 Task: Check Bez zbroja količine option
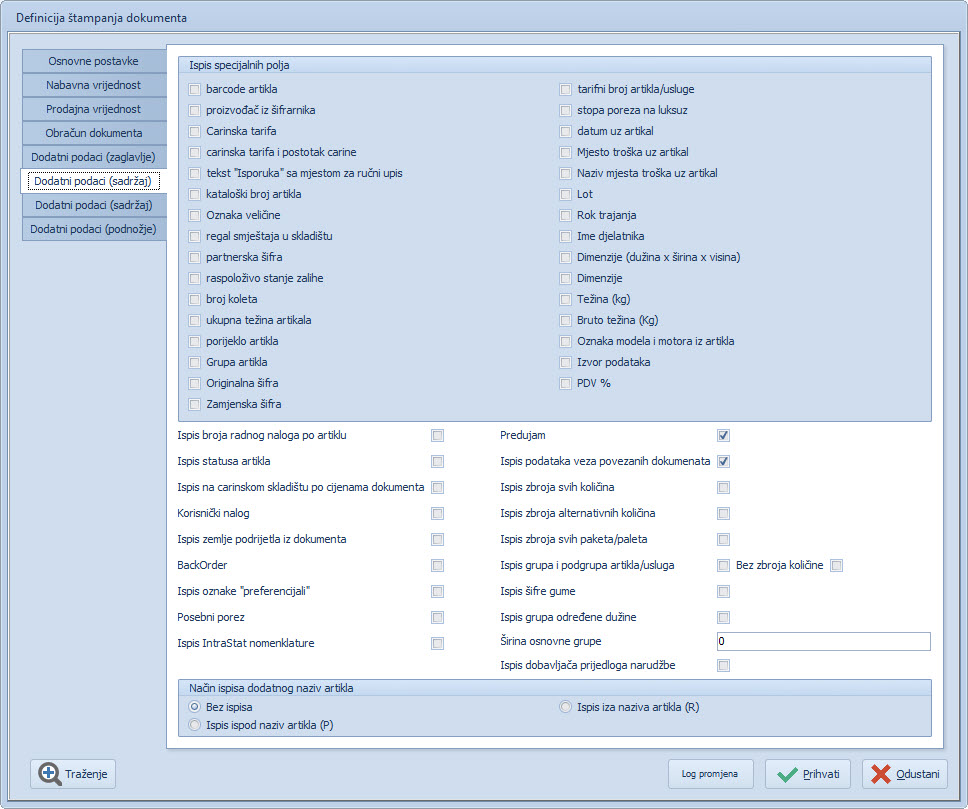837,566
